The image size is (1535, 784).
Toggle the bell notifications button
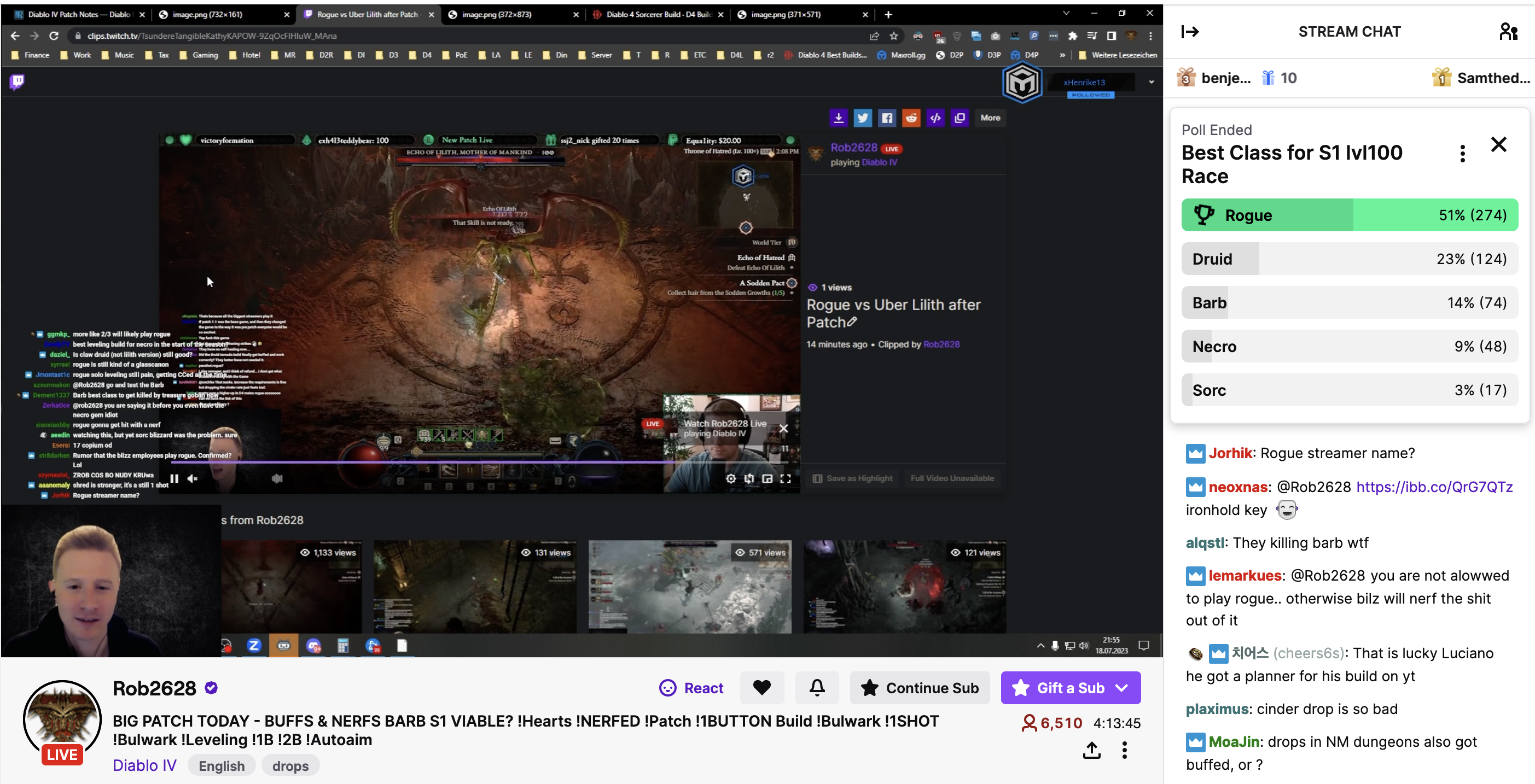click(x=816, y=687)
